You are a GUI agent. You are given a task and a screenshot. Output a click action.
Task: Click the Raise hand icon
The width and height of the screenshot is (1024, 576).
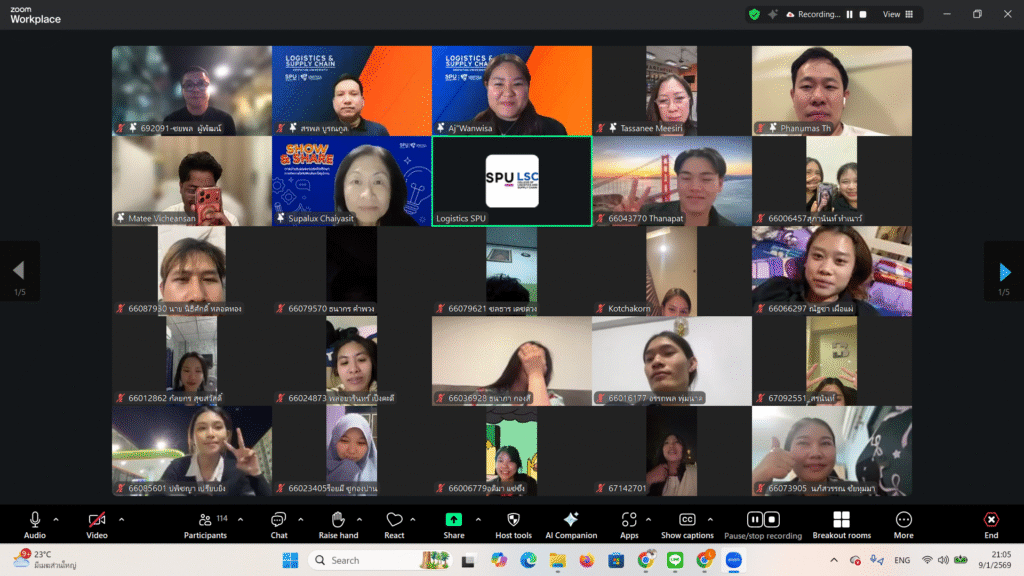point(337,524)
